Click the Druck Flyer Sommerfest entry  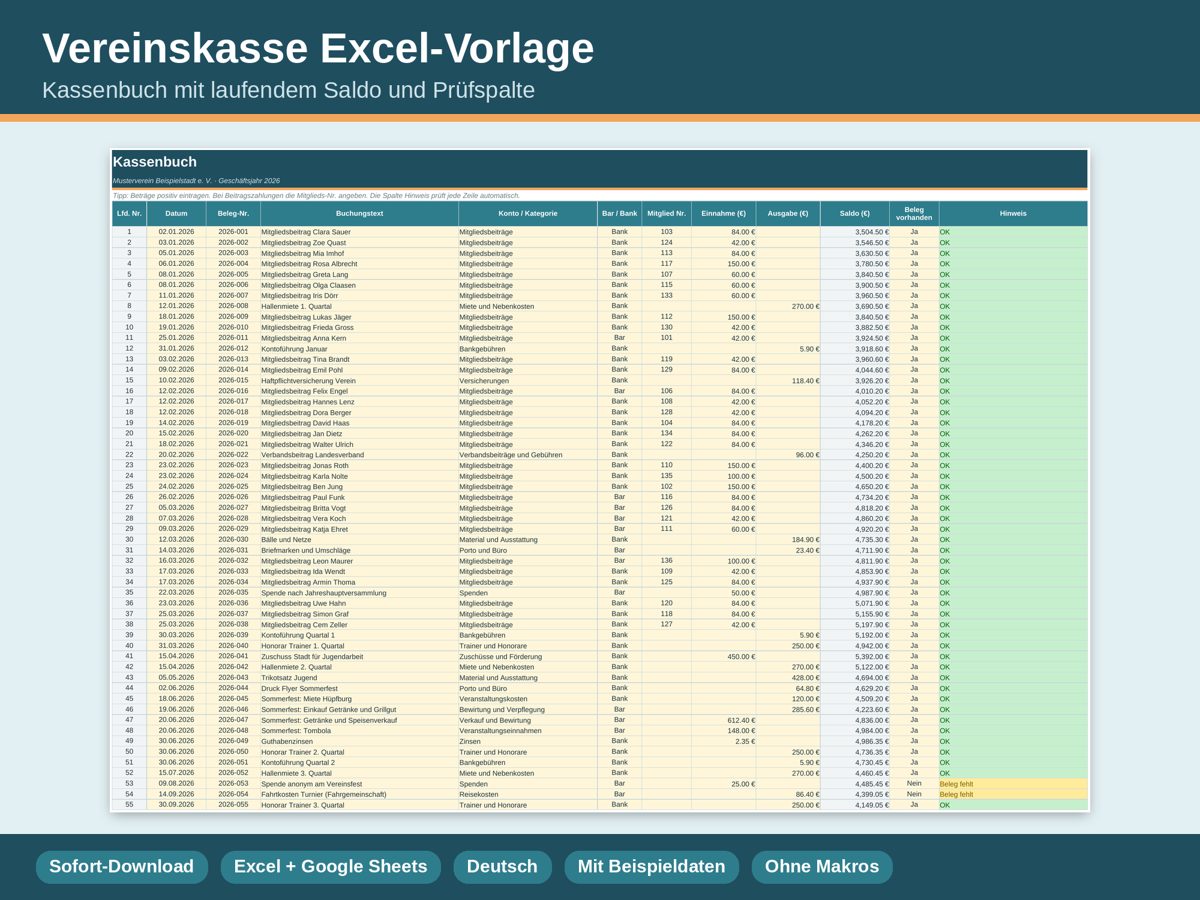pos(360,688)
